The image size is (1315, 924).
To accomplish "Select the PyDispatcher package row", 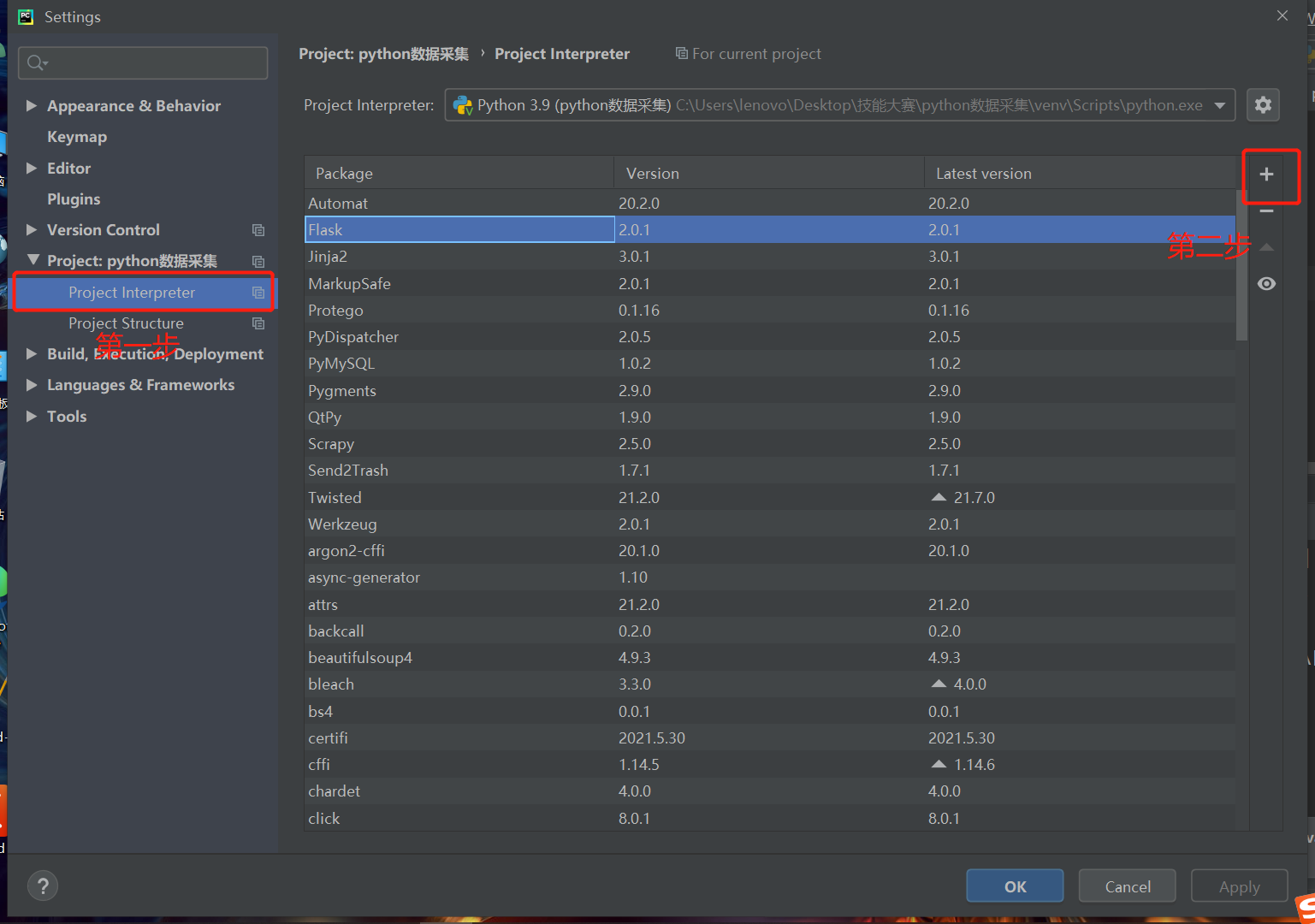I will (x=770, y=337).
